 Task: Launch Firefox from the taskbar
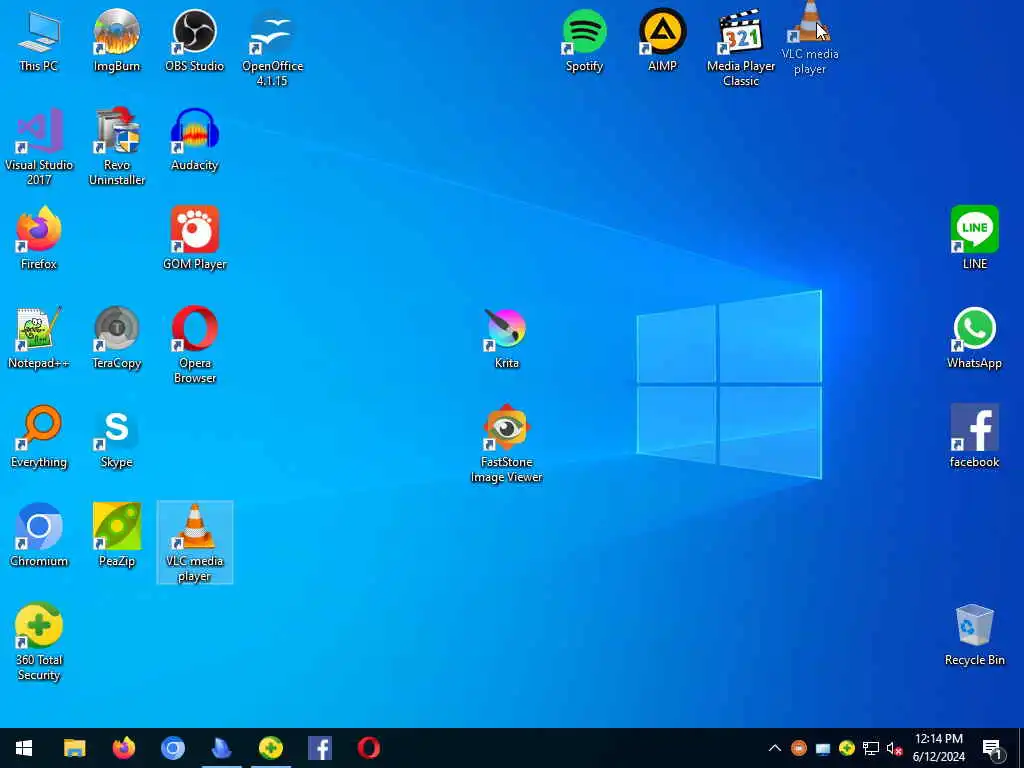123,748
